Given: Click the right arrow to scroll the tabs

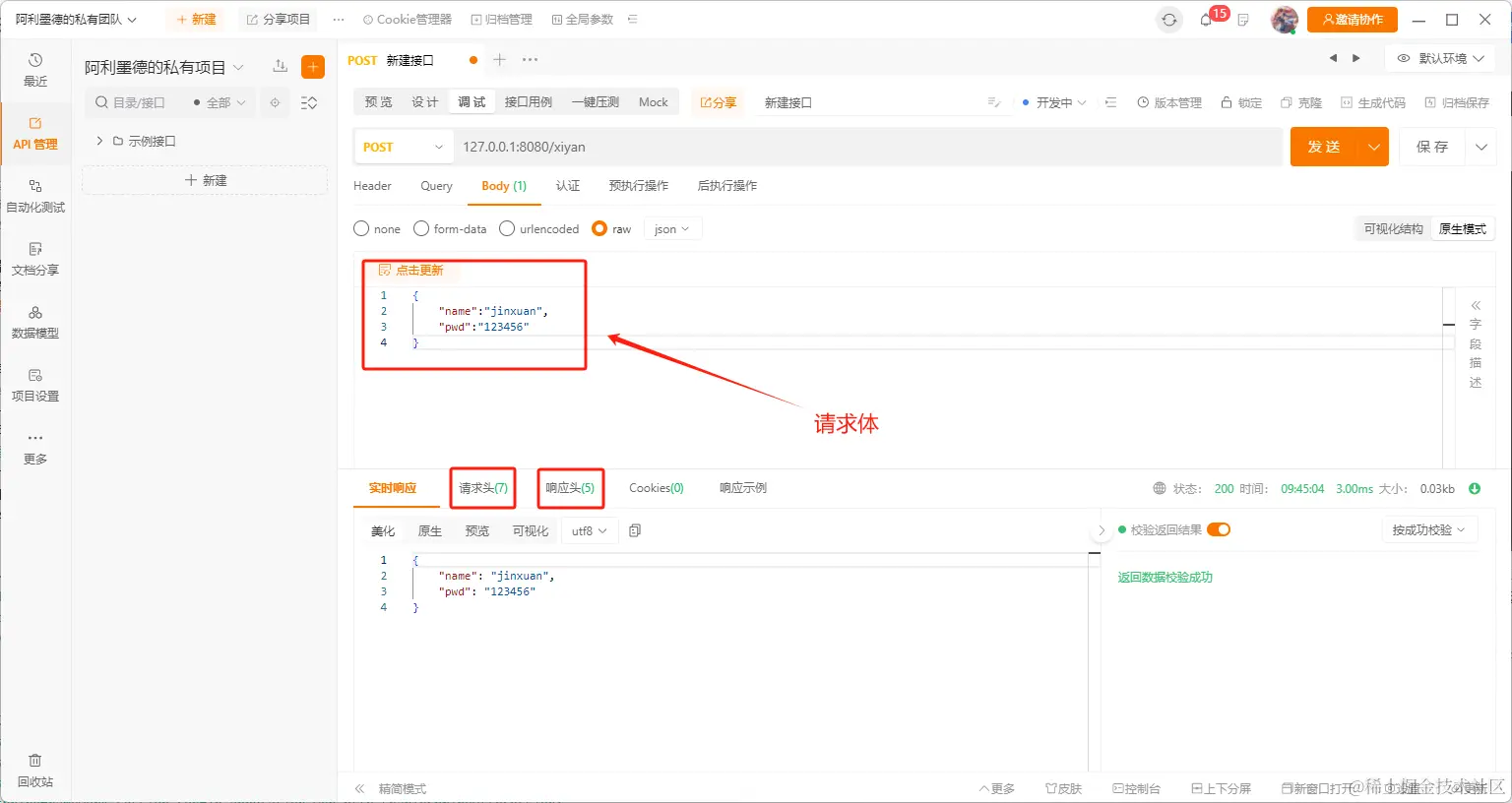Looking at the screenshot, I should click(1356, 58).
